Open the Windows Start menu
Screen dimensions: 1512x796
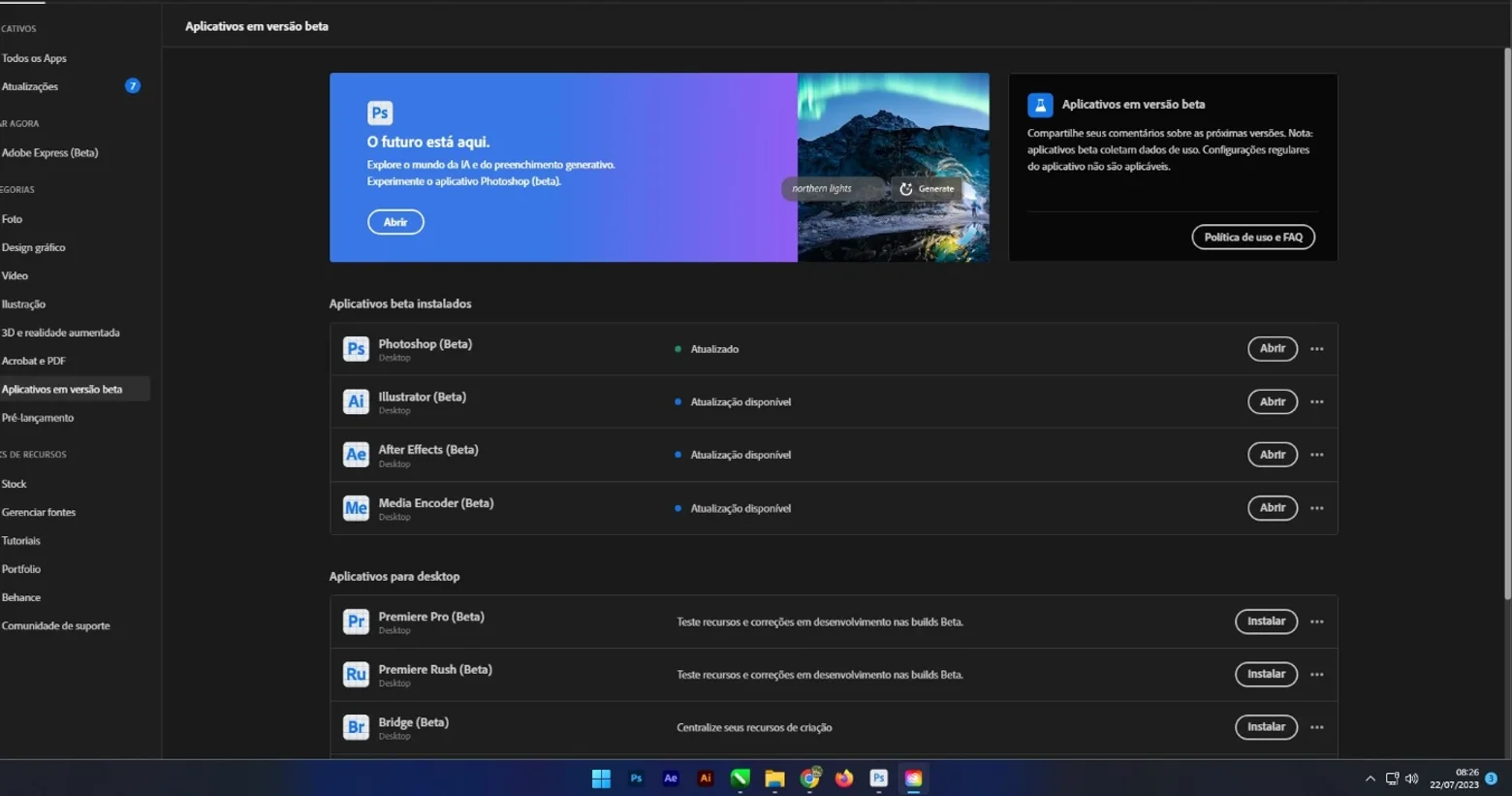(601, 779)
